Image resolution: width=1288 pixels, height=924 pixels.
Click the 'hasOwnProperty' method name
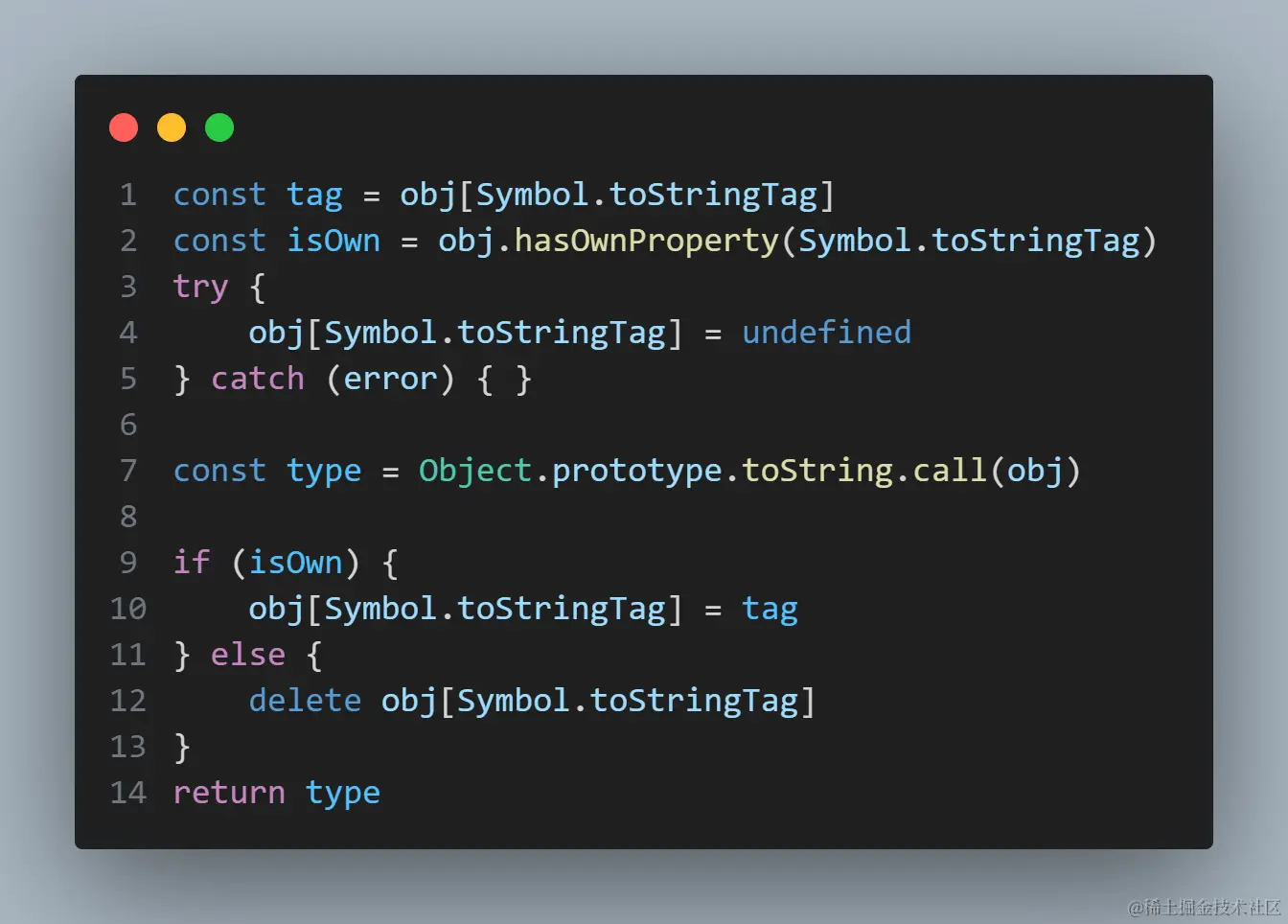coord(647,242)
